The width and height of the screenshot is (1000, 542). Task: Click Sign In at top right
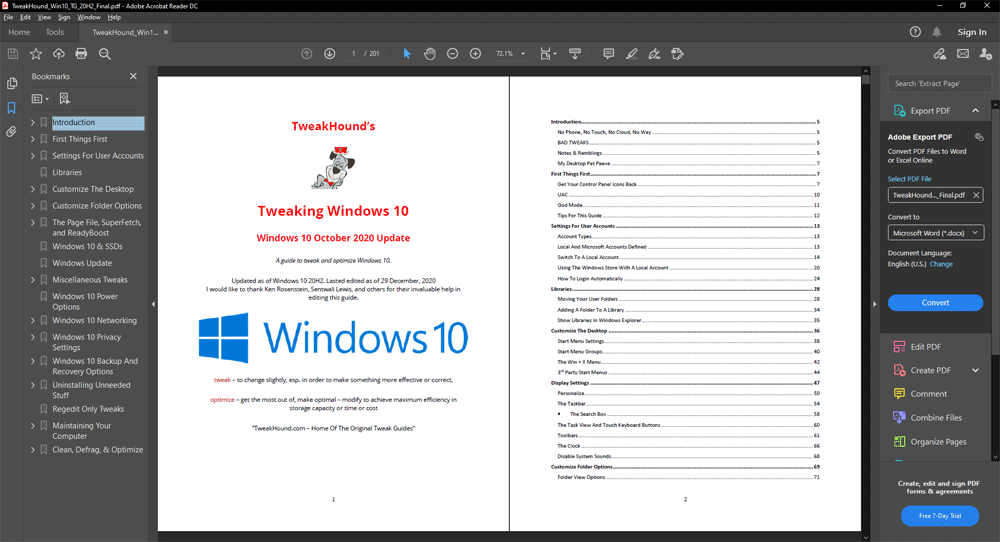[972, 32]
